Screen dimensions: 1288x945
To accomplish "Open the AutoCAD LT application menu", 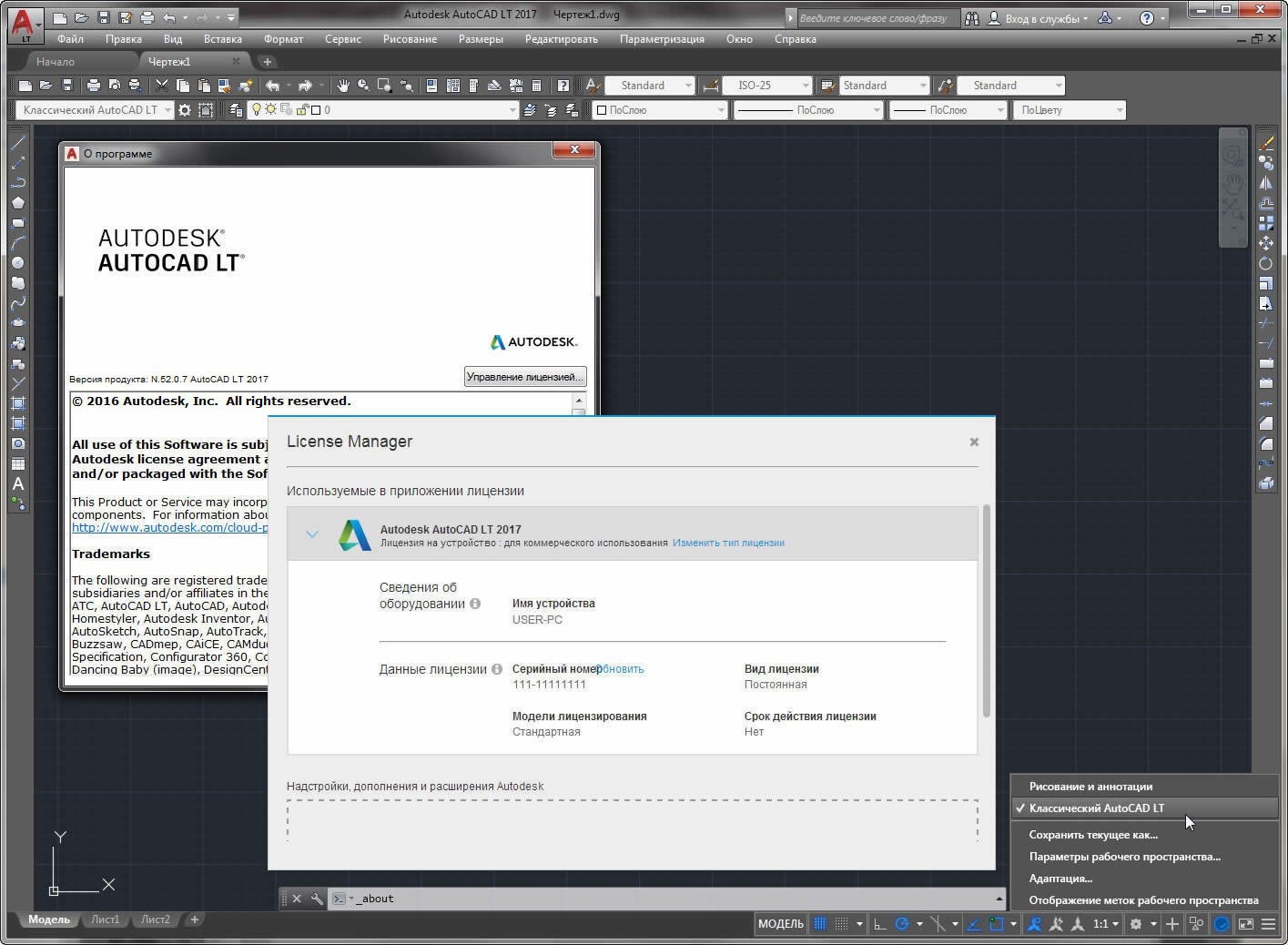I will (25, 25).
